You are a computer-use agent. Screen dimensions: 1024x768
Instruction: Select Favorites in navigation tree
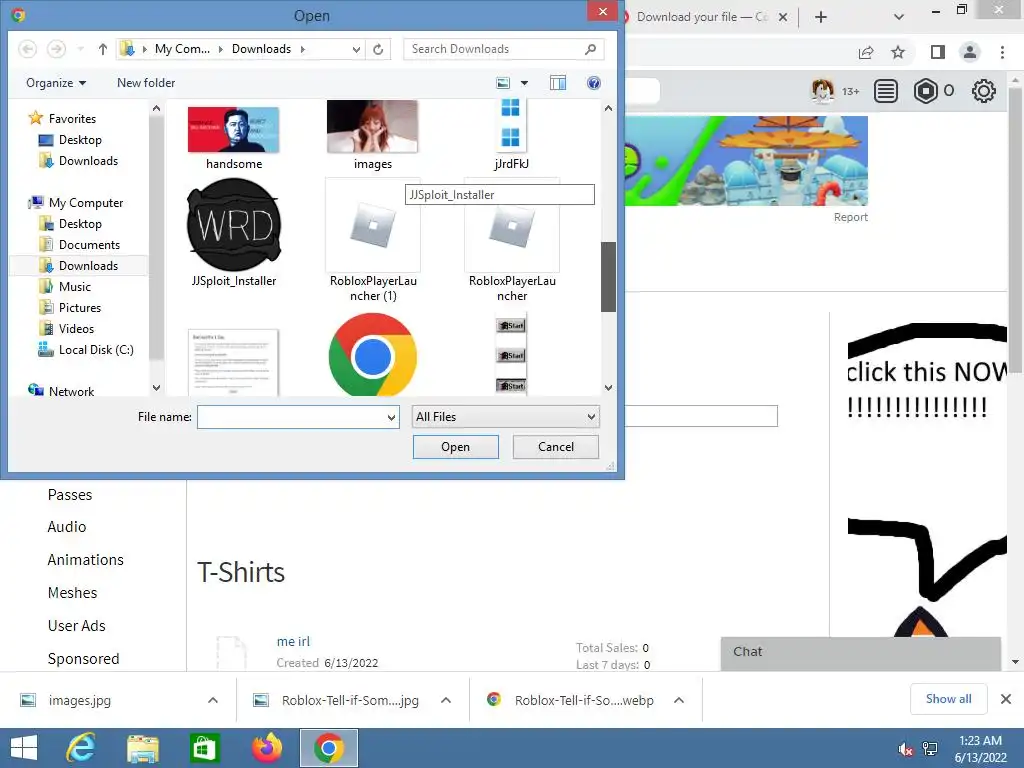pyautogui.click(x=62, y=119)
